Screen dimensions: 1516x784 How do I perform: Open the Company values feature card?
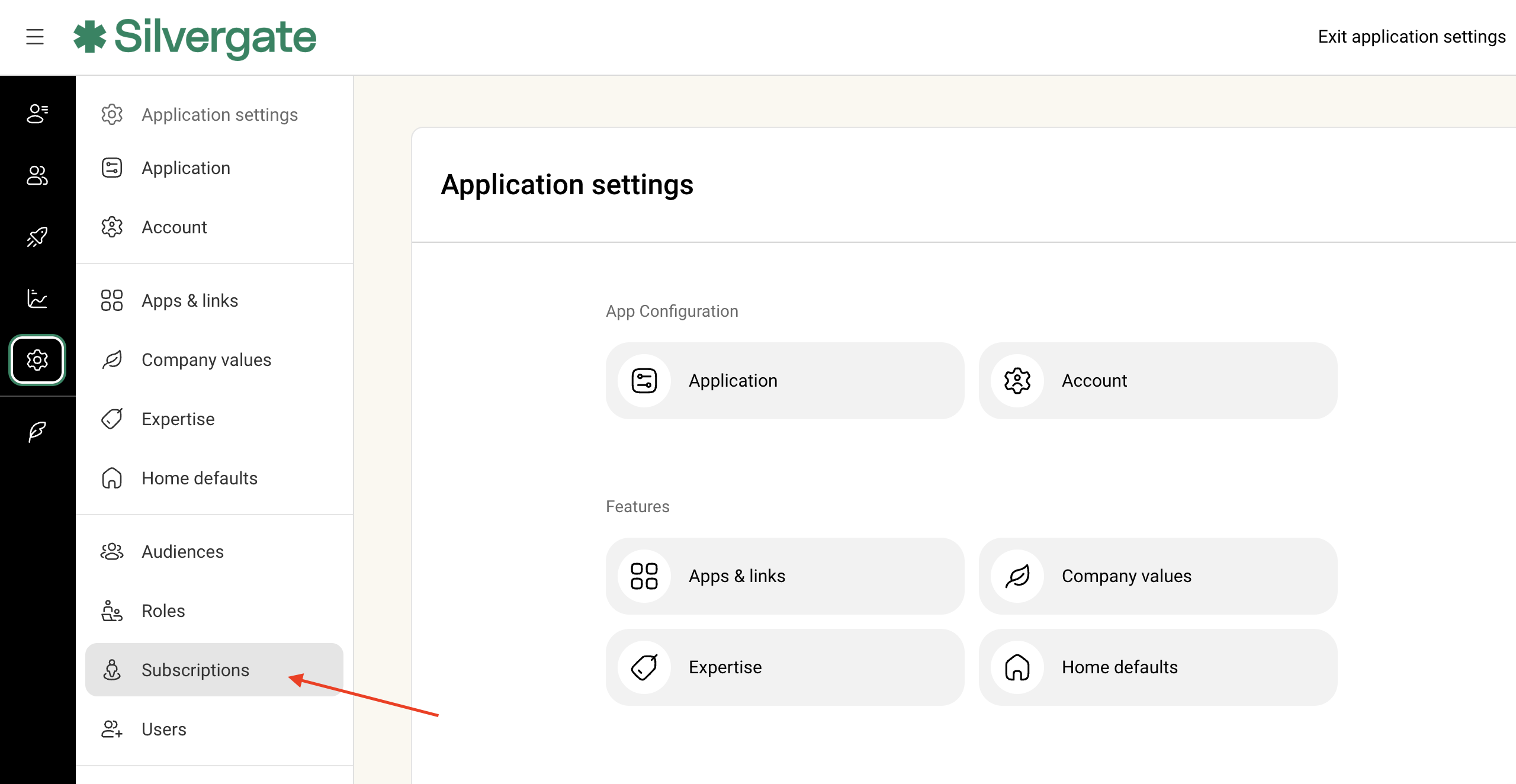tap(1158, 576)
